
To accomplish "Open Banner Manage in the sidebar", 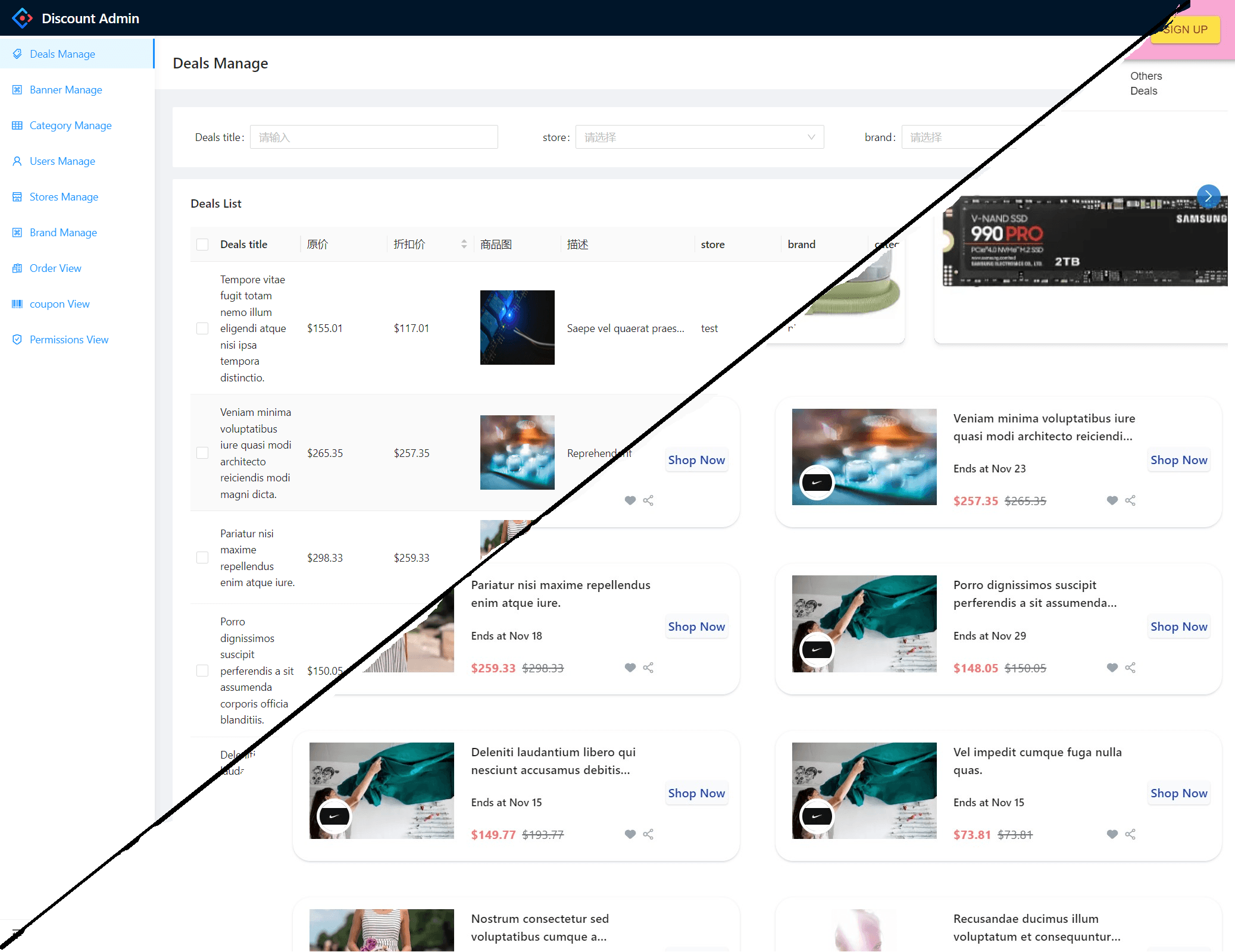I will (77, 89).
